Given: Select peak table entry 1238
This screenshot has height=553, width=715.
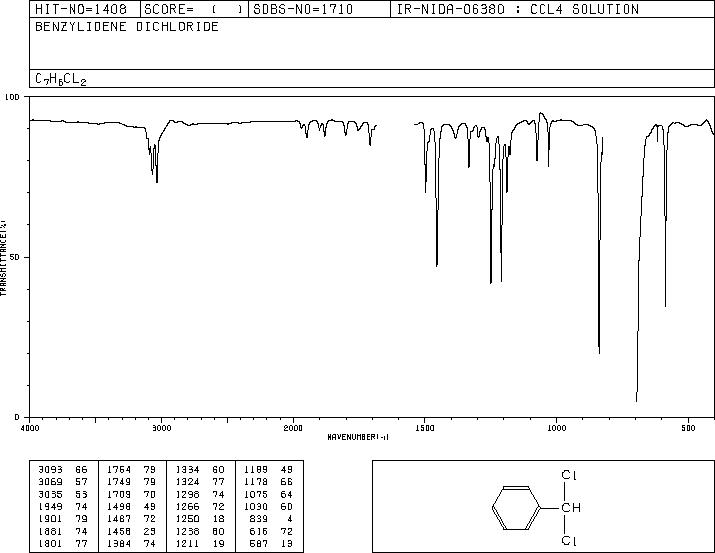Looking at the screenshot, I should [187, 531].
